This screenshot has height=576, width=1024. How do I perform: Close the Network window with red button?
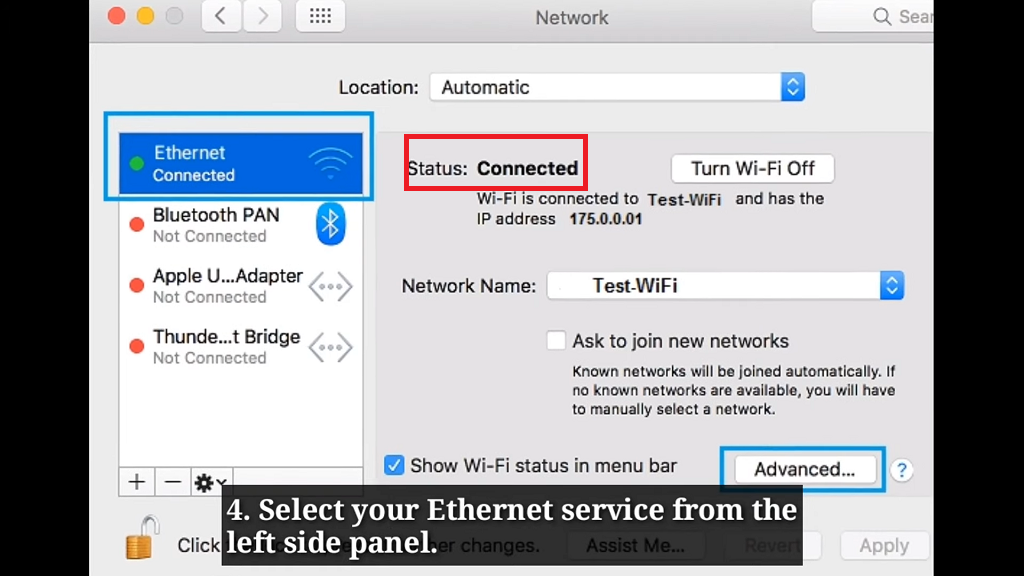click(117, 16)
